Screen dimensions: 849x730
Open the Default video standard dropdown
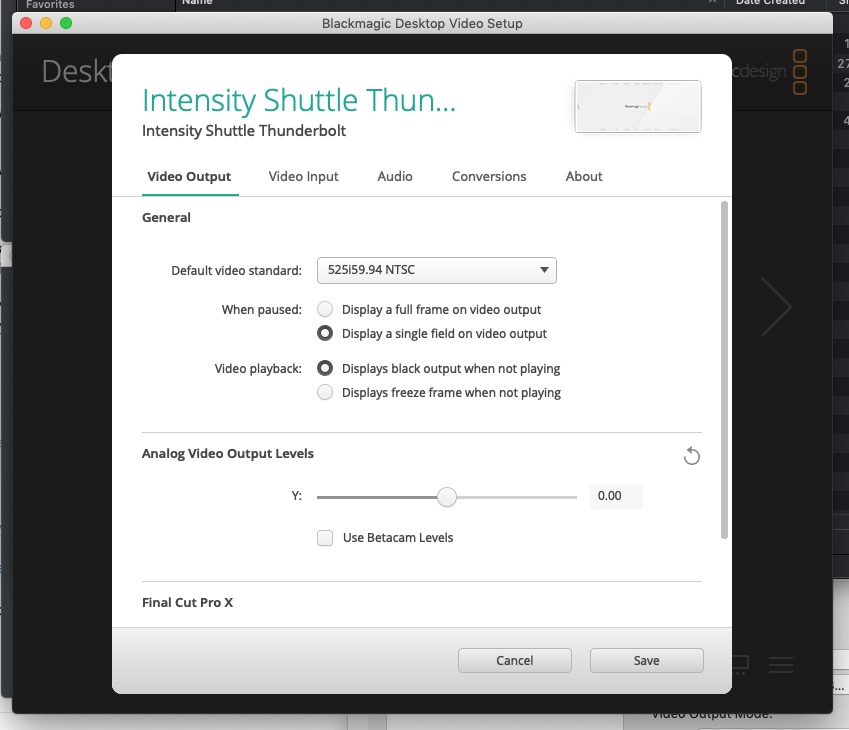(436, 270)
